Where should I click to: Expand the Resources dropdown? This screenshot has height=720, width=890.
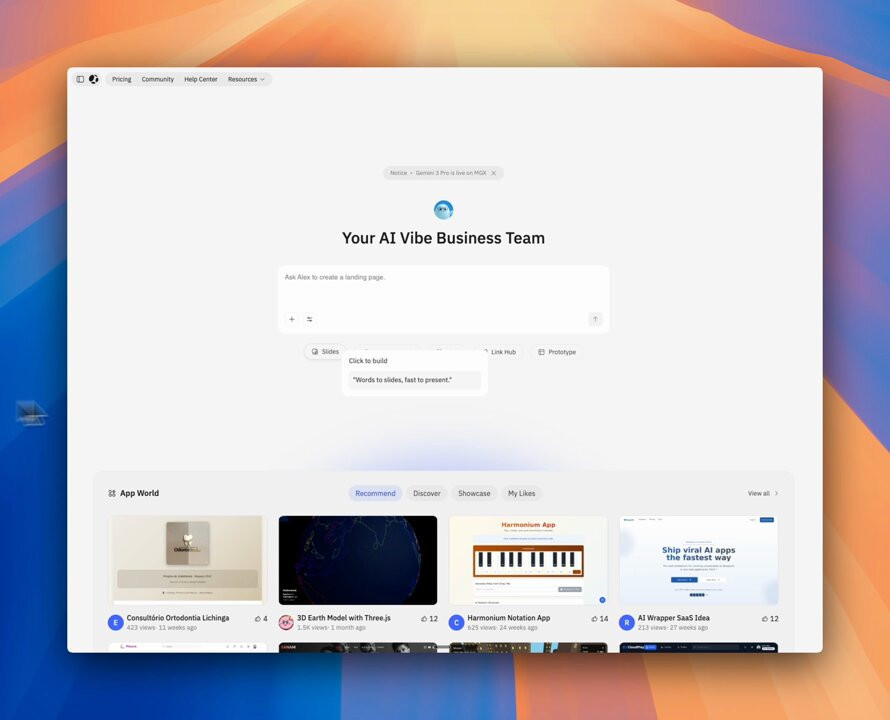[x=246, y=79]
